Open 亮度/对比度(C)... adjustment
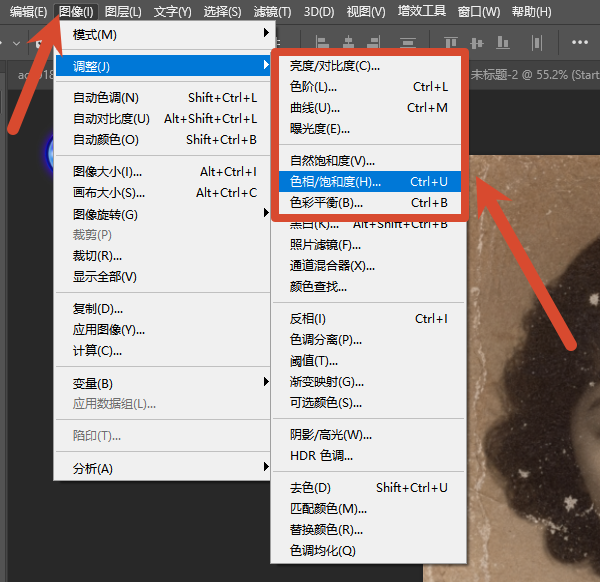Viewport: 600px width, 582px height. (370, 66)
